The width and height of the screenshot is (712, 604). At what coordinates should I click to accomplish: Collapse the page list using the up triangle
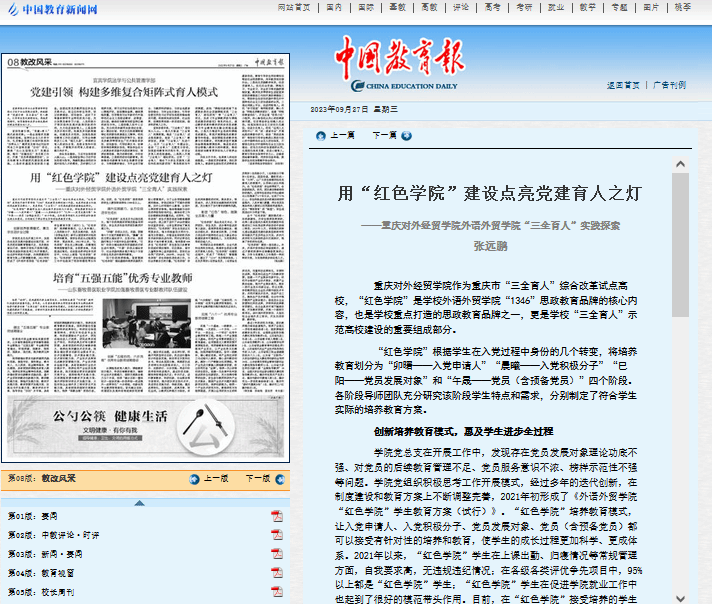tap(140, 502)
